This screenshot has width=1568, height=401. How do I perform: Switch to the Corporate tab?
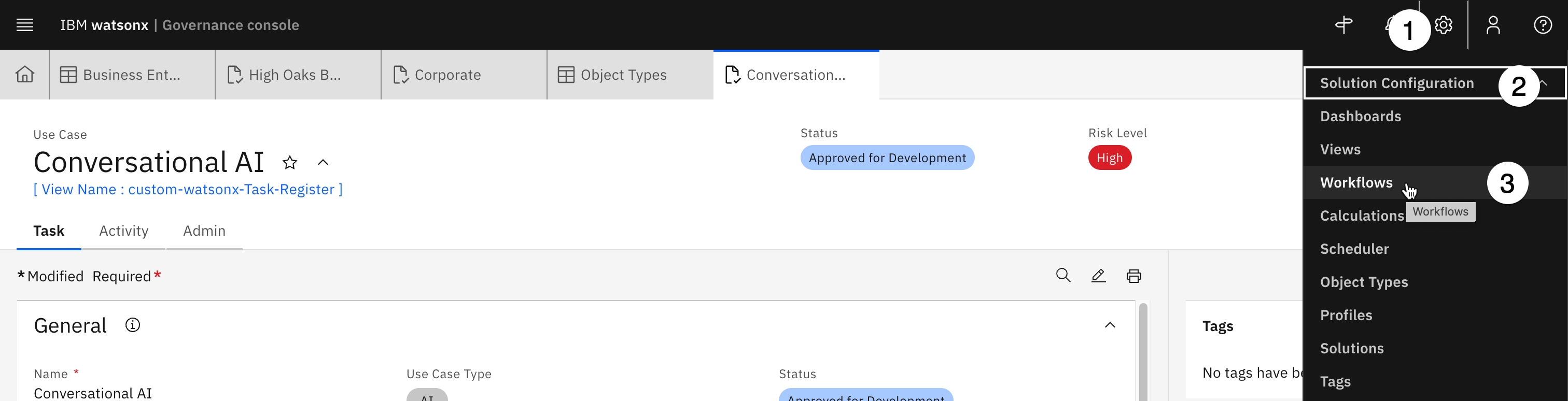pyautogui.click(x=464, y=75)
